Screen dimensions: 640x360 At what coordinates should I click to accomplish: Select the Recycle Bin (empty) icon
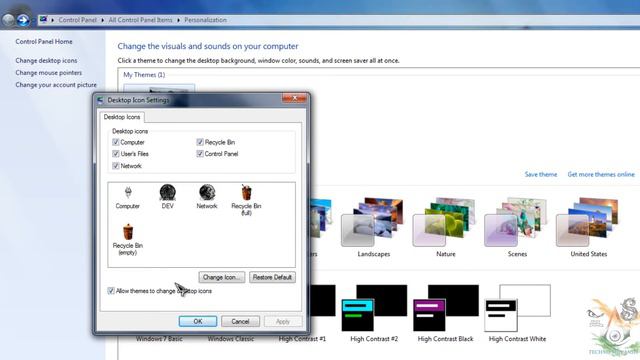coord(128,240)
